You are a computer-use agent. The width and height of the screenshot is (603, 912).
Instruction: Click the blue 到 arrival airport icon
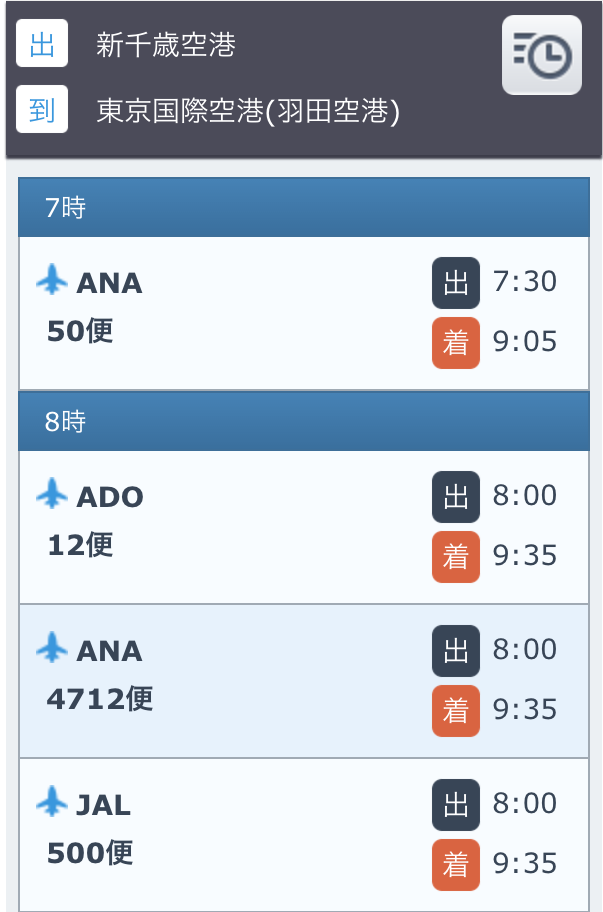coord(42,110)
